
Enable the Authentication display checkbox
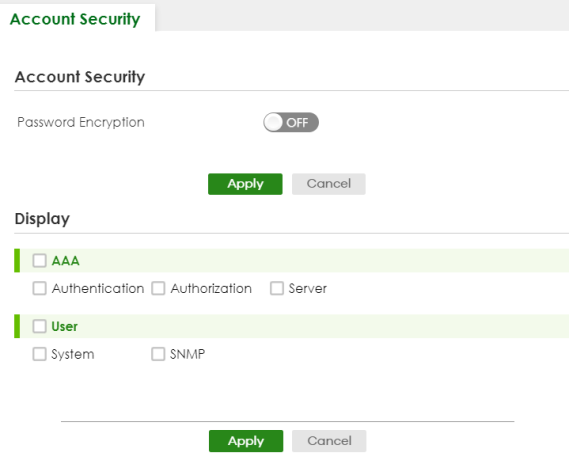point(39,288)
